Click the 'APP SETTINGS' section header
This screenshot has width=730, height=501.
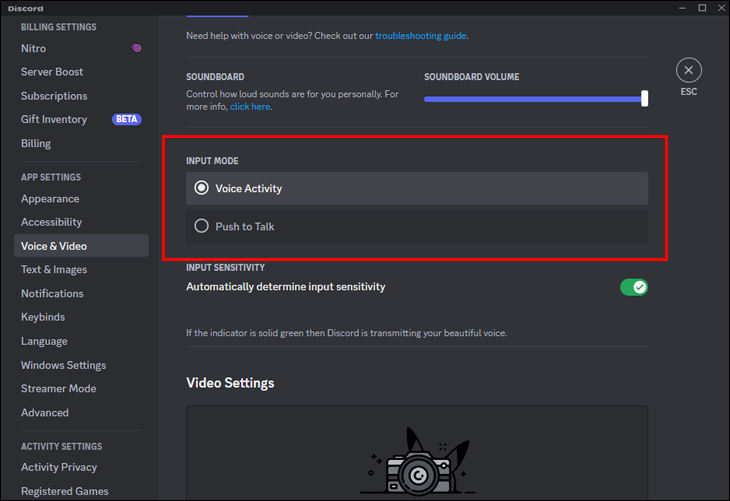51,177
